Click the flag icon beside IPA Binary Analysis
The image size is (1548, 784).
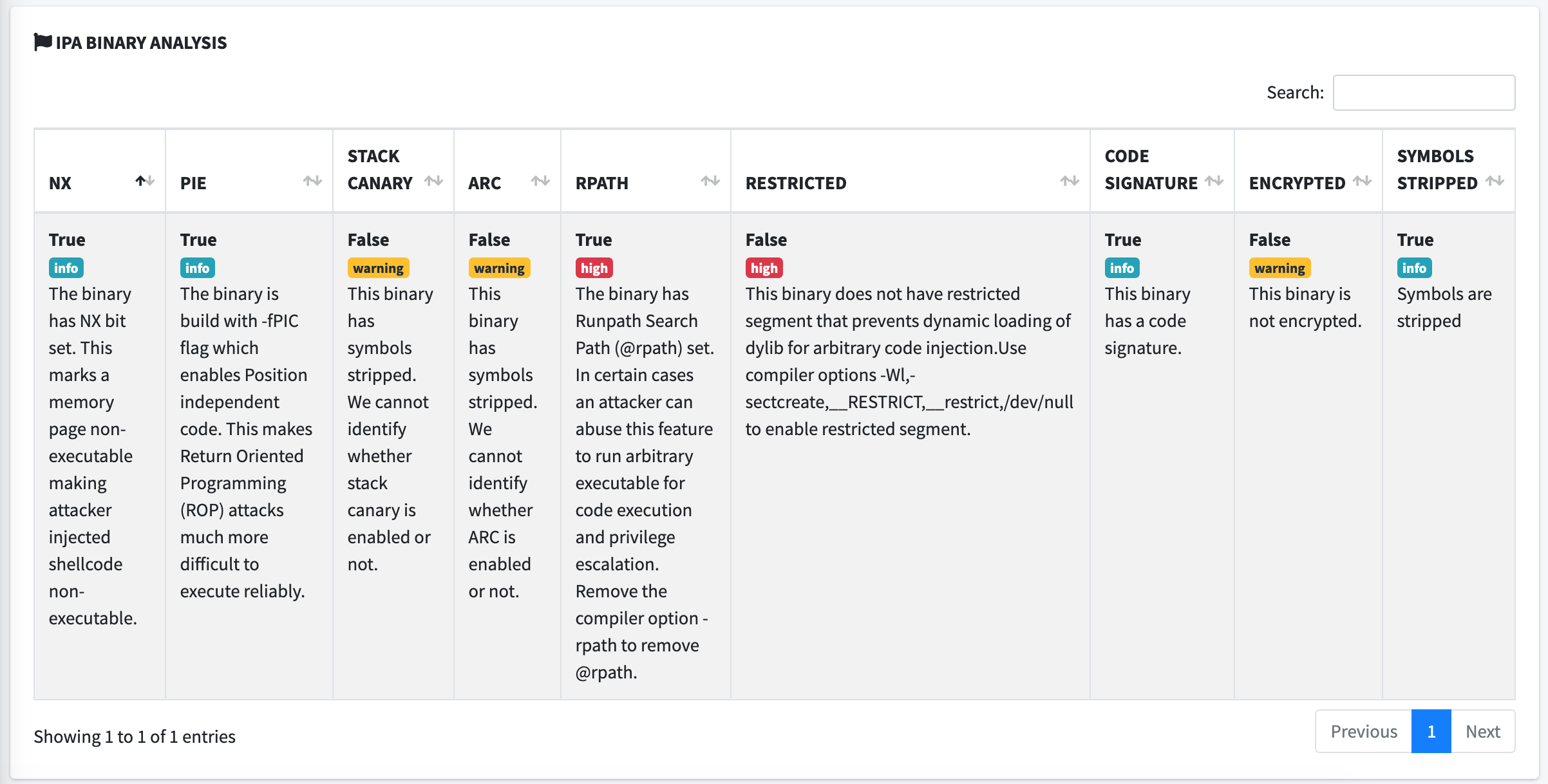coord(42,42)
